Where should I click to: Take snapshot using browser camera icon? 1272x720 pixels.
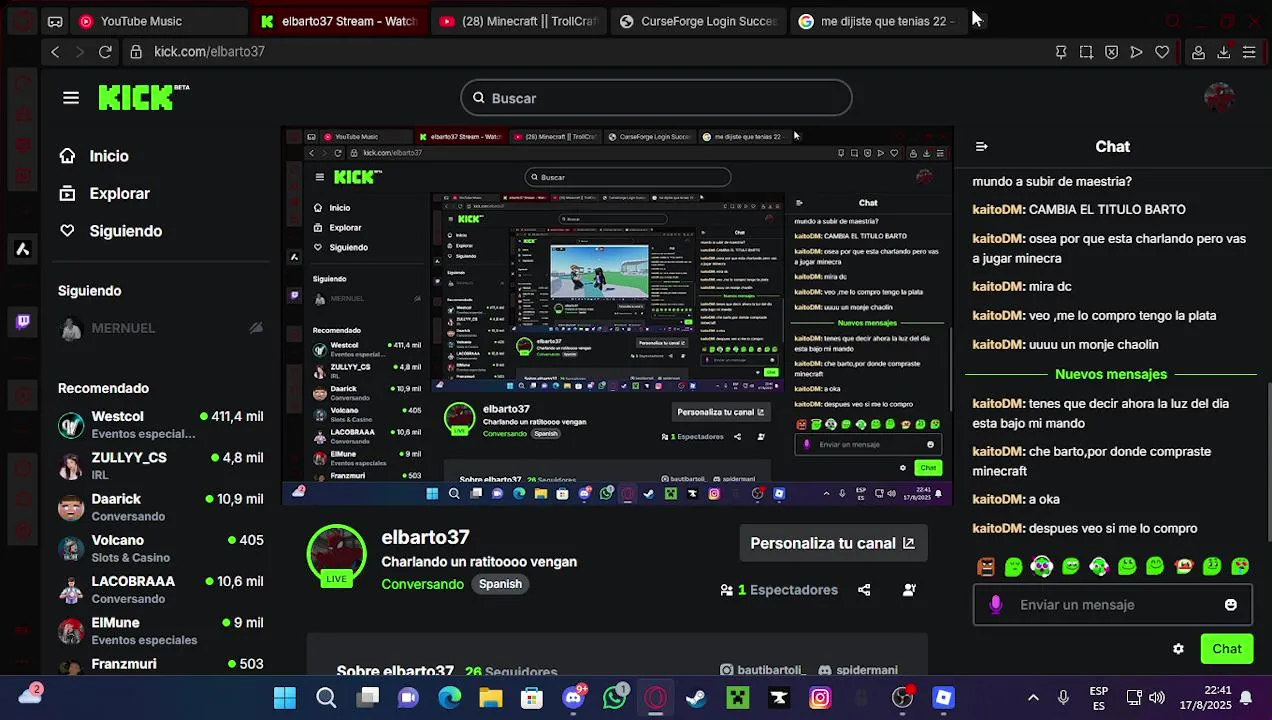coord(1086,52)
